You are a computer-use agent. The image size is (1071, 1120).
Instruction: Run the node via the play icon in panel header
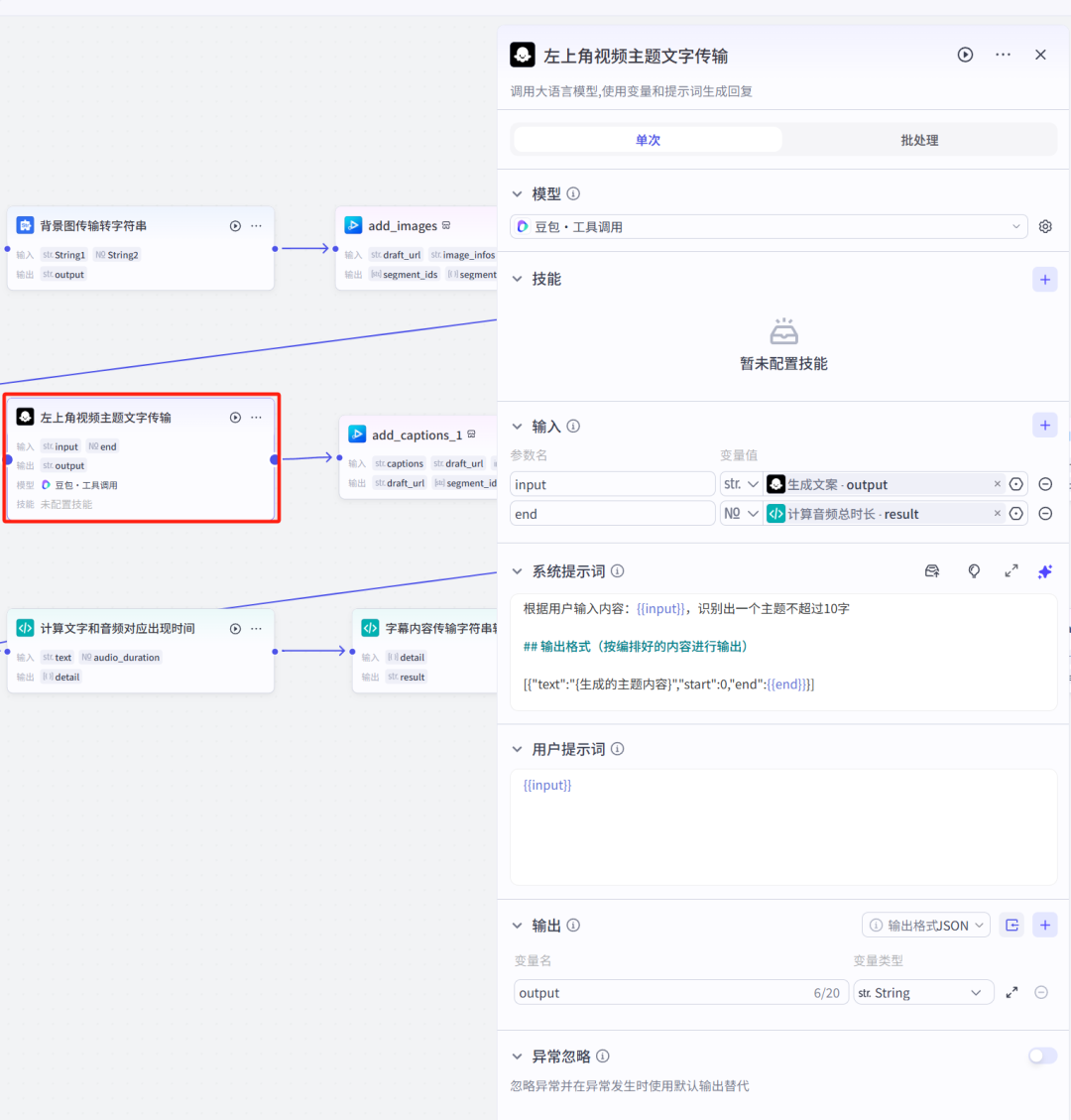(965, 55)
